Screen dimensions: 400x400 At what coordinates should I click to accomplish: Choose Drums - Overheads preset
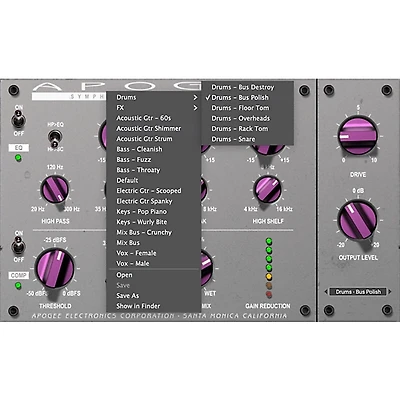247,118
